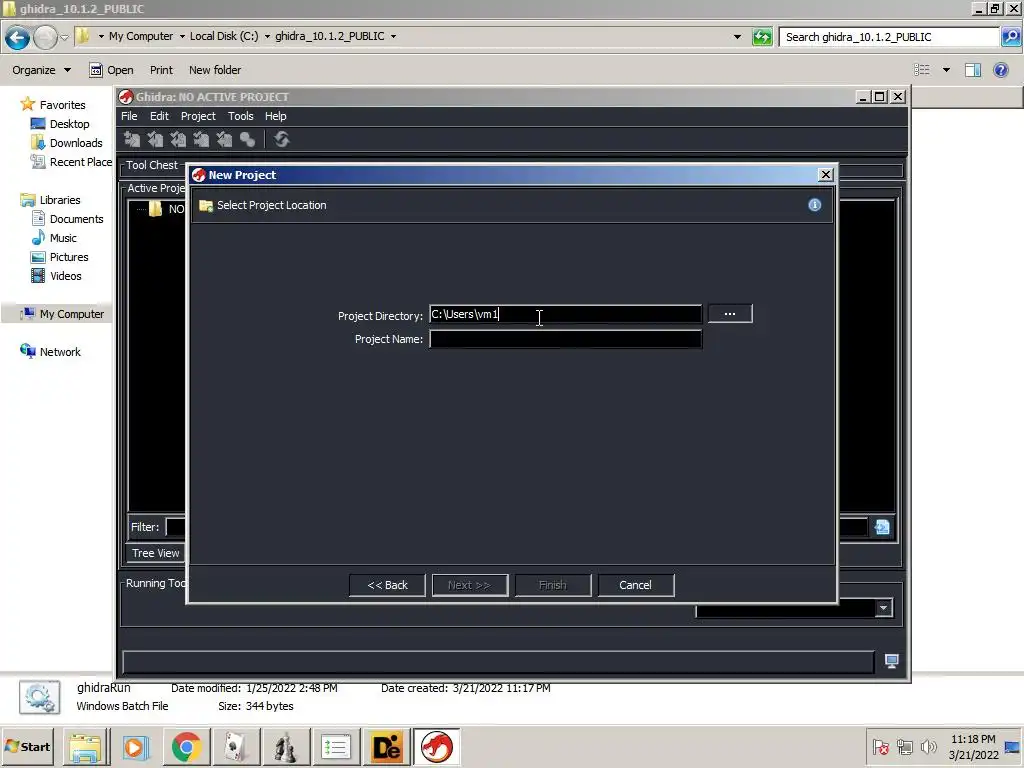Click the Search ghidra_10.1.2_PUBLIC box
The width and height of the screenshot is (1024, 768).
click(889, 37)
